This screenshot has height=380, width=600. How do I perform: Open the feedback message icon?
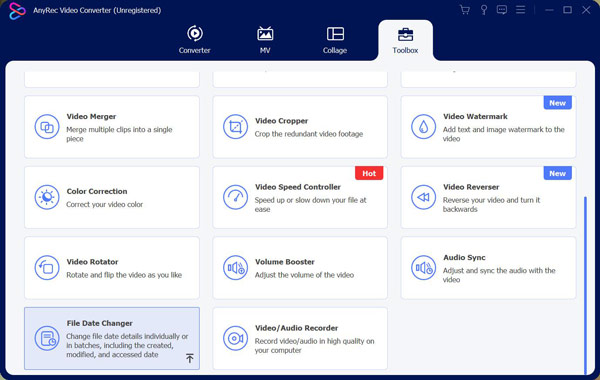pyautogui.click(x=502, y=10)
